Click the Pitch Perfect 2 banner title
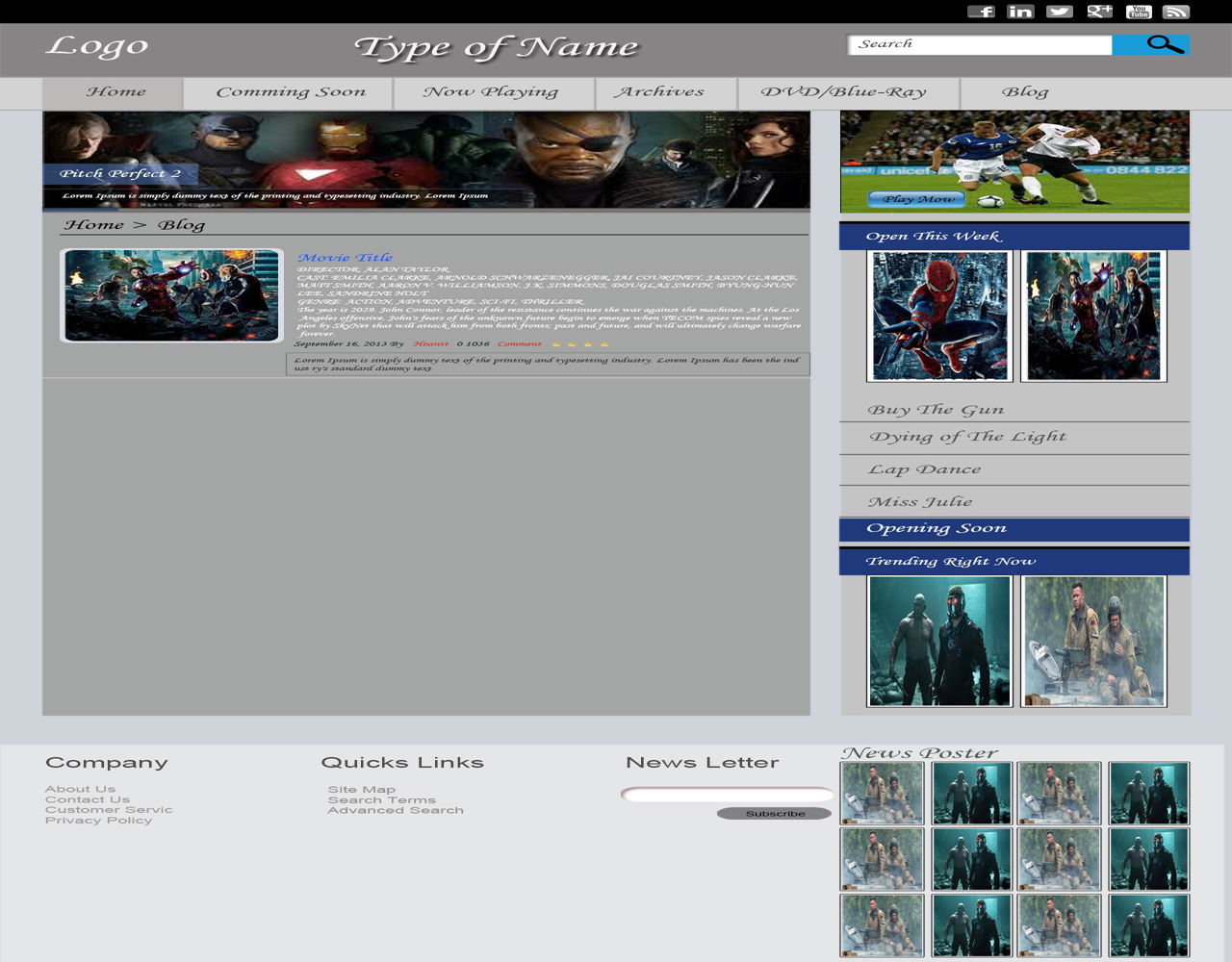The width and height of the screenshot is (1232, 962). [120, 174]
